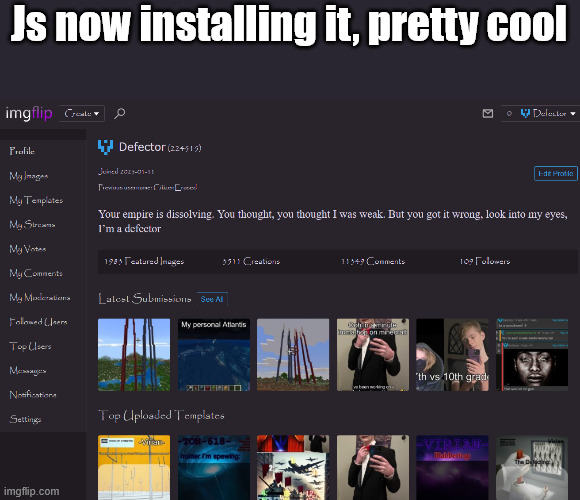
Task: Click the Joined date text
Action: [126, 172]
